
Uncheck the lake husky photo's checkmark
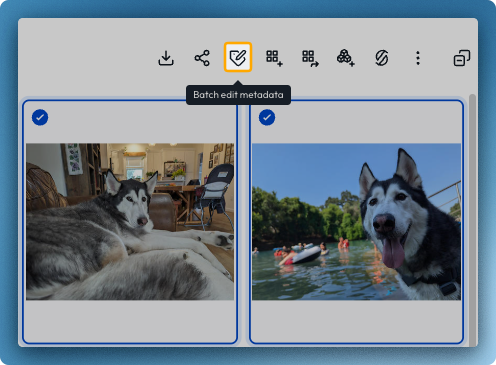click(x=267, y=117)
